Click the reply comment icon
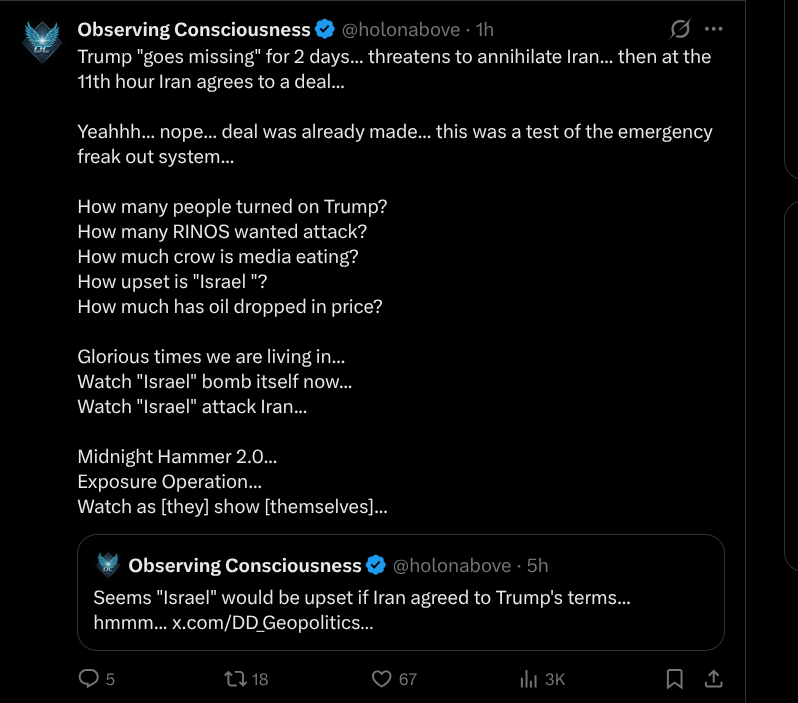Screen dimensions: 798x703 pyautogui.click(x=89, y=679)
